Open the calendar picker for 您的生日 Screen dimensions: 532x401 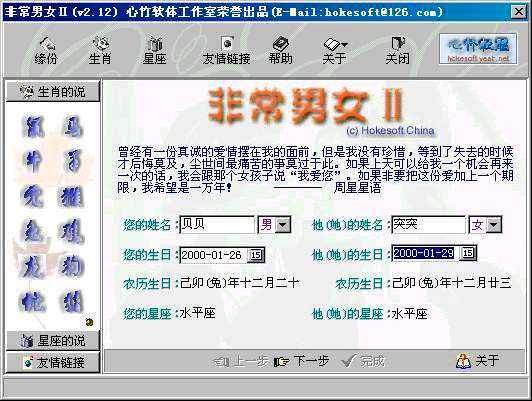[256, 255]
